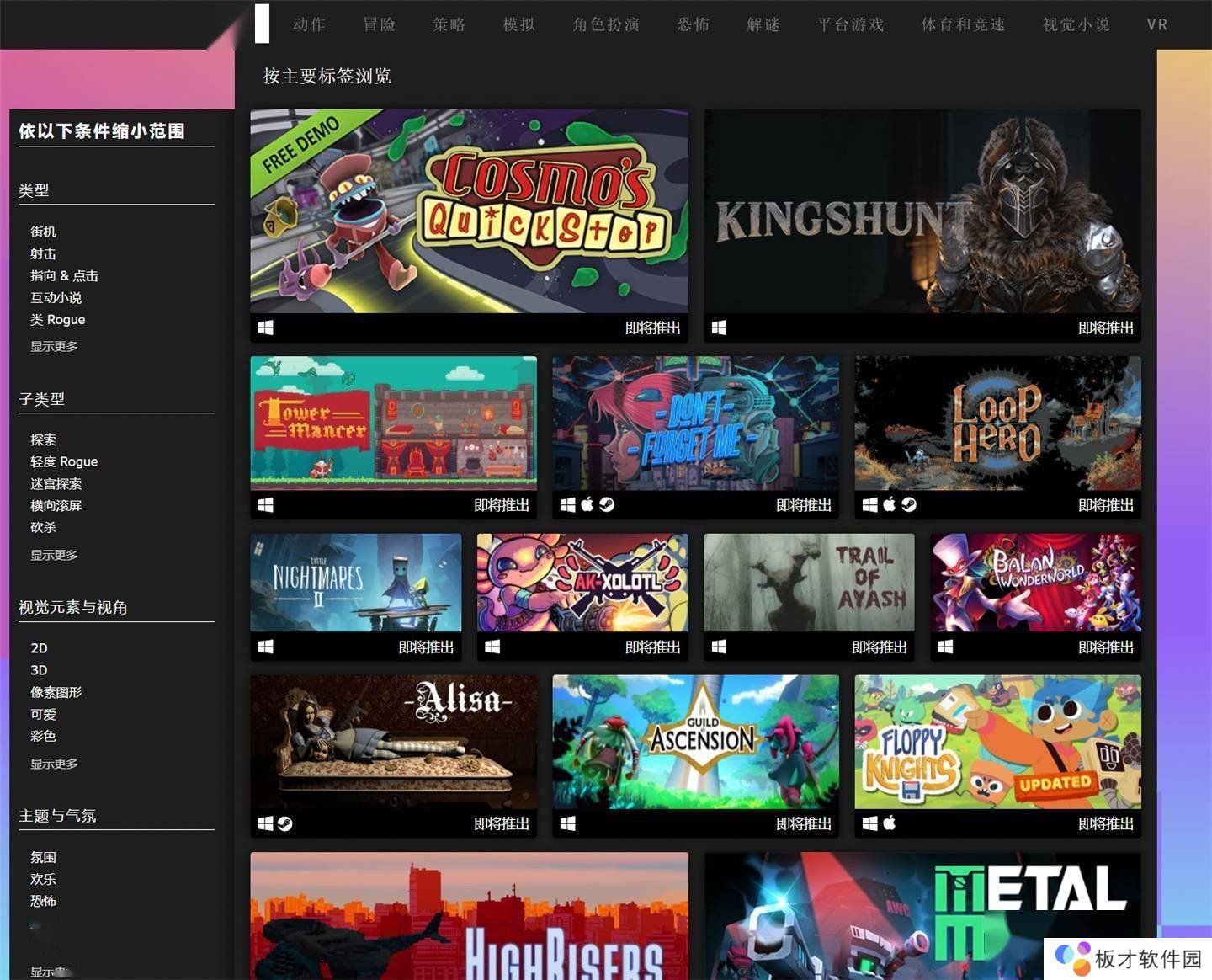1212x980 pixels.
Task: Click the SteamOS icon under Alisa
Action: pyautogui.click(x=285, y=824)
